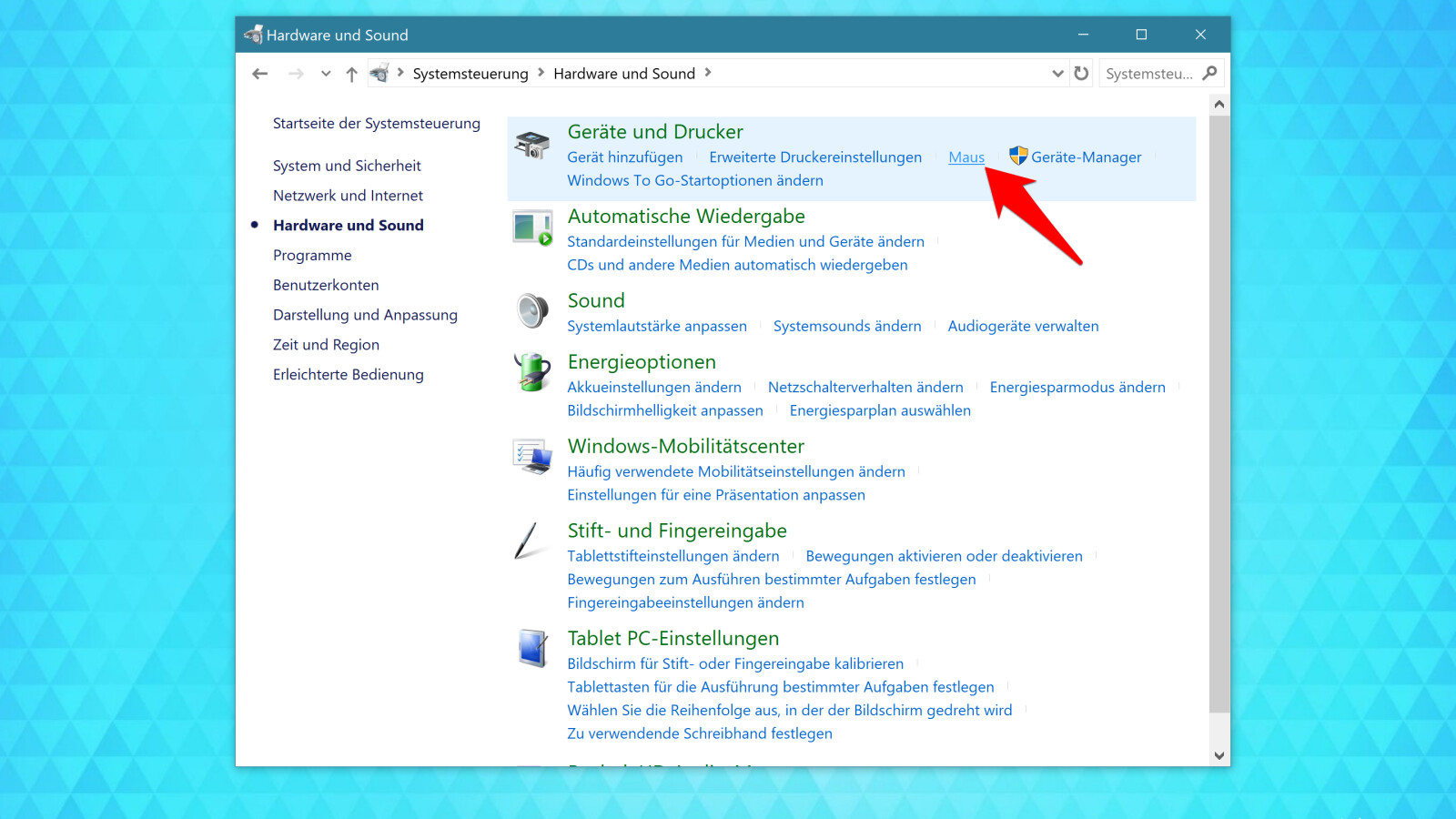Launch Geräte-Manager

click(1087, 157)
